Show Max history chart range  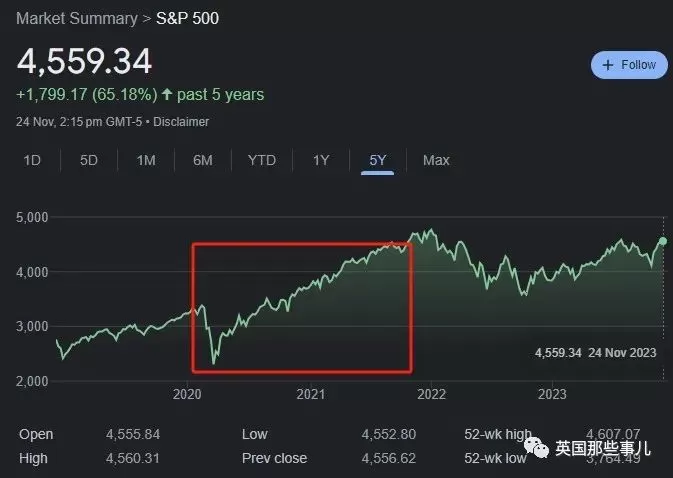point(436,160)
